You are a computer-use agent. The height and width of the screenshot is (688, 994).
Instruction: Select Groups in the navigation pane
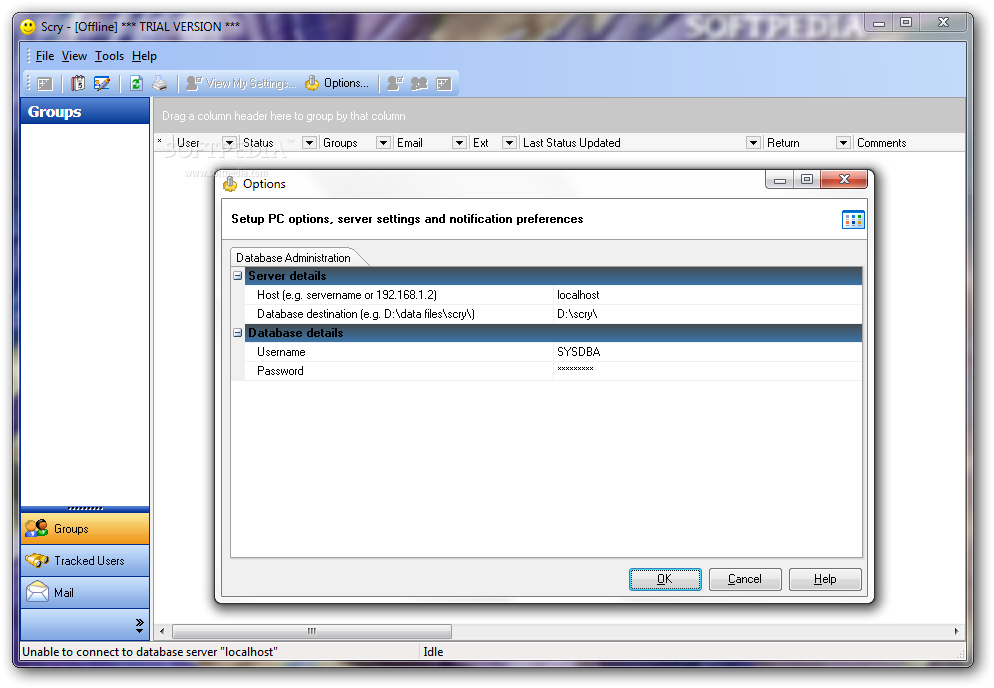coord(85,529)
